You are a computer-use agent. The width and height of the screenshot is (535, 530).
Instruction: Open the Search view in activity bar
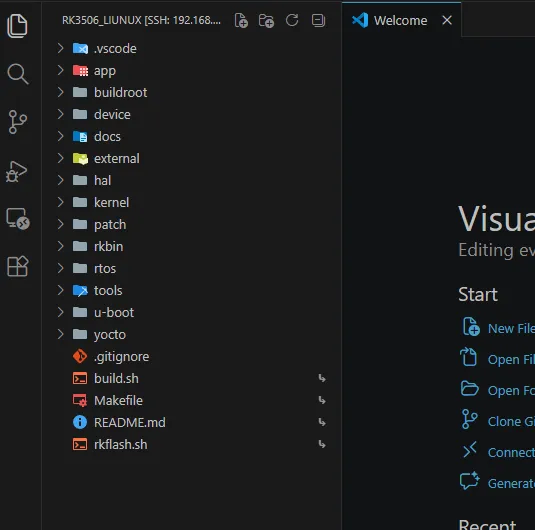tap(18, 74)
